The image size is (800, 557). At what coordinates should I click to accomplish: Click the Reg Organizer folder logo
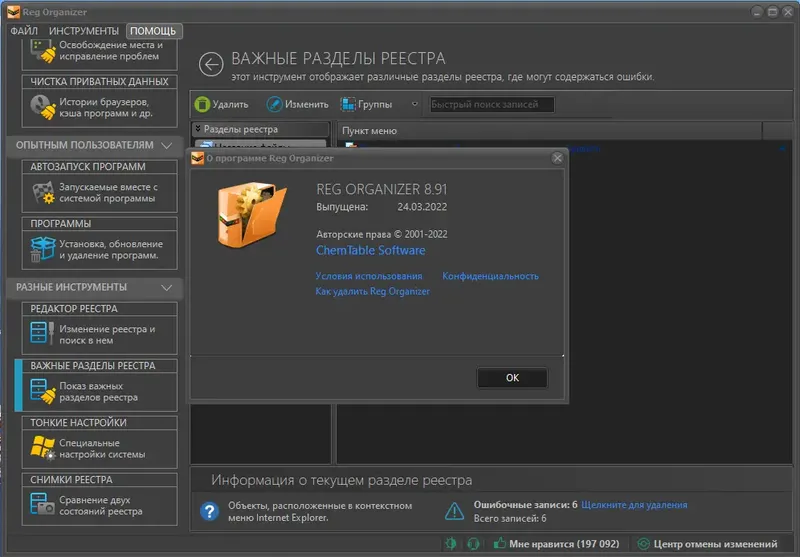[252, 214]
